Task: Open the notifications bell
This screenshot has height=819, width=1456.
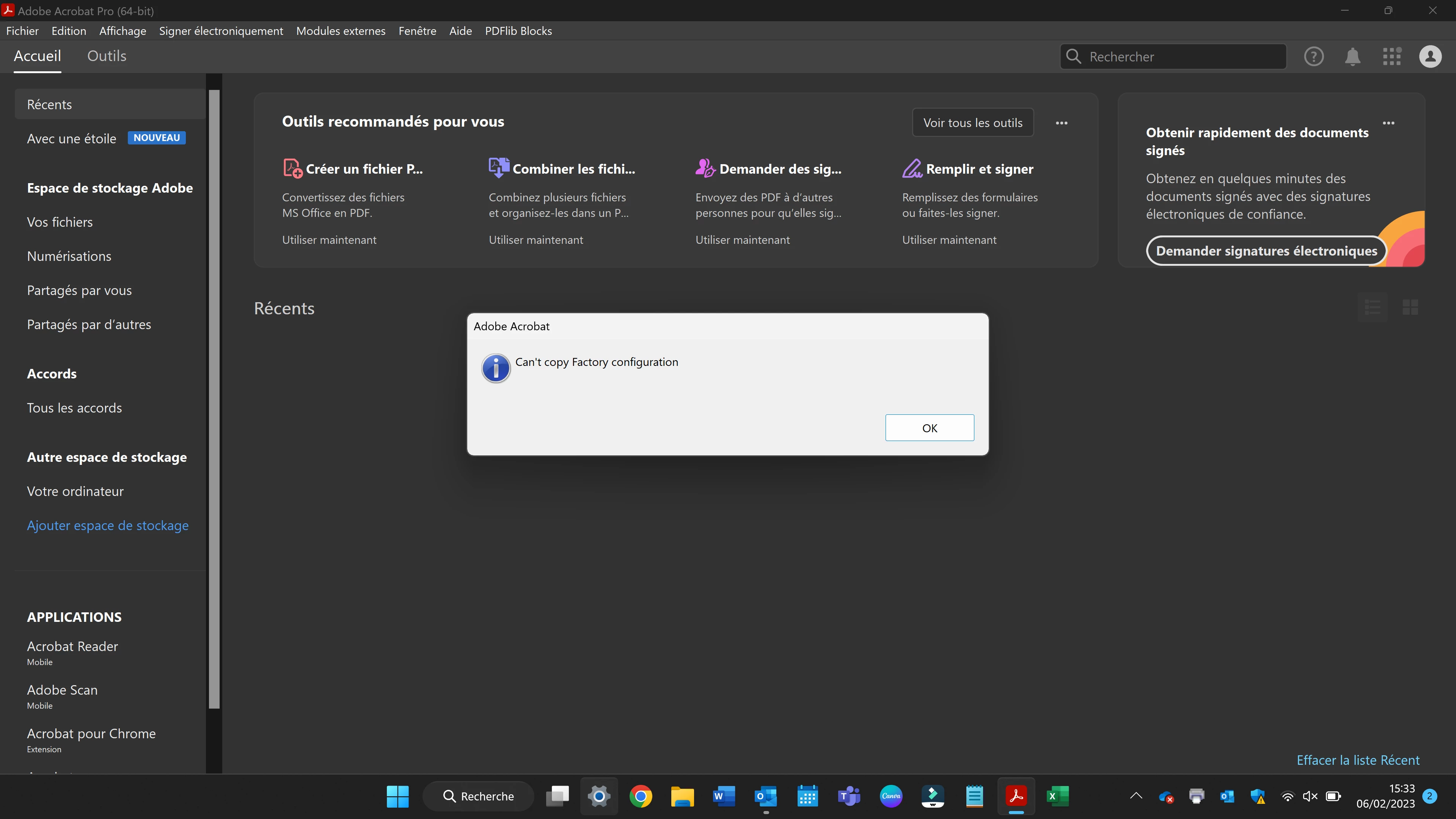Action: point(1352,56)
